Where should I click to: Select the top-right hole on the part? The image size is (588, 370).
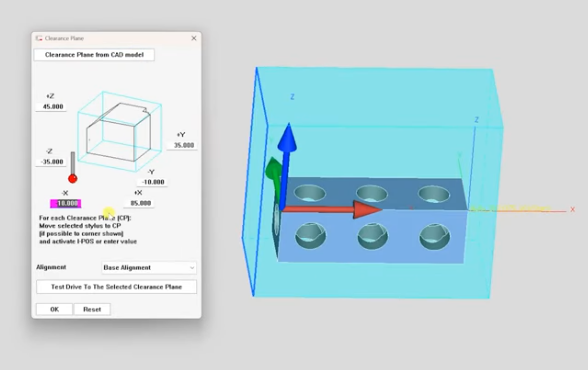(x=434, y=195)
